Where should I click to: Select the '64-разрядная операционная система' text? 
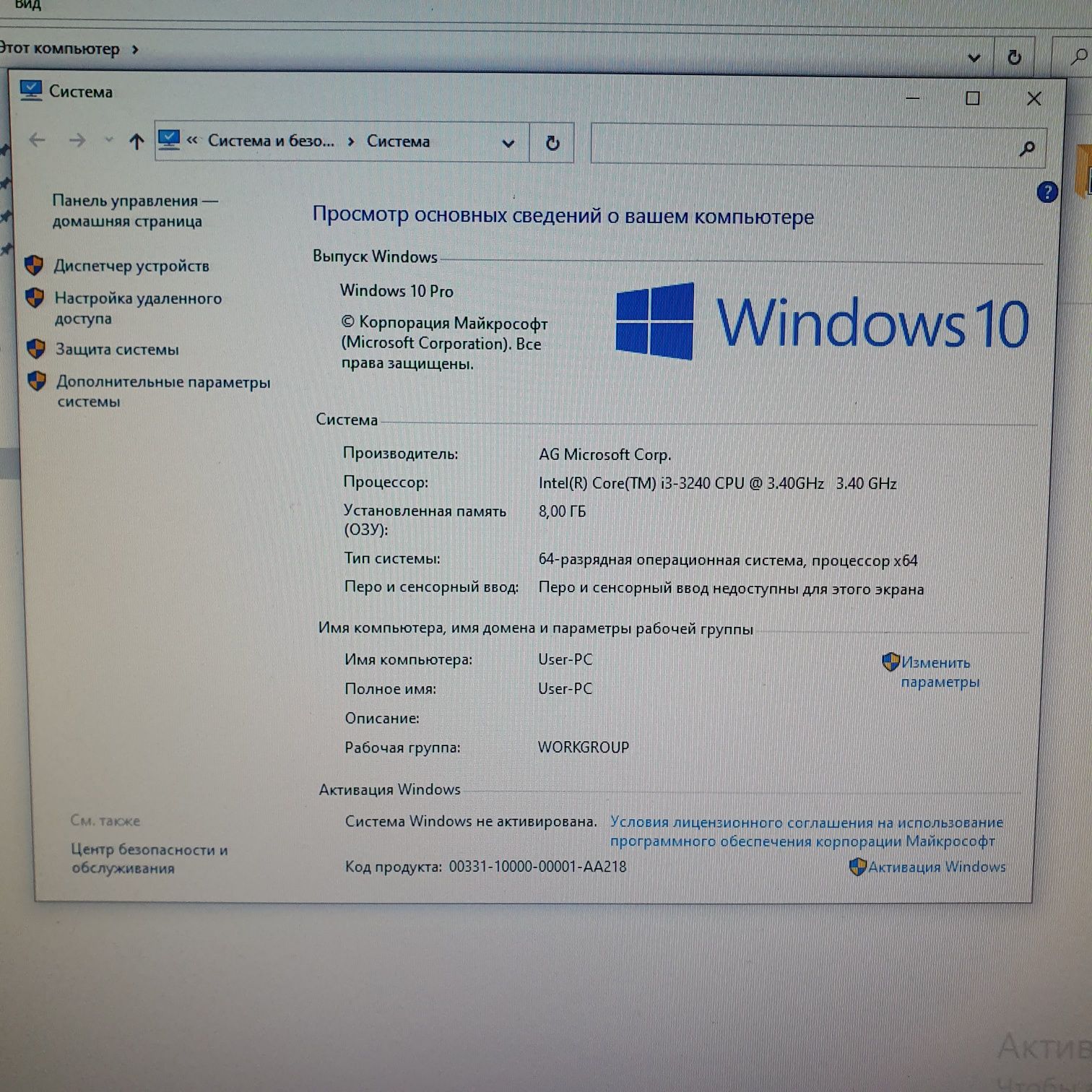671,560
